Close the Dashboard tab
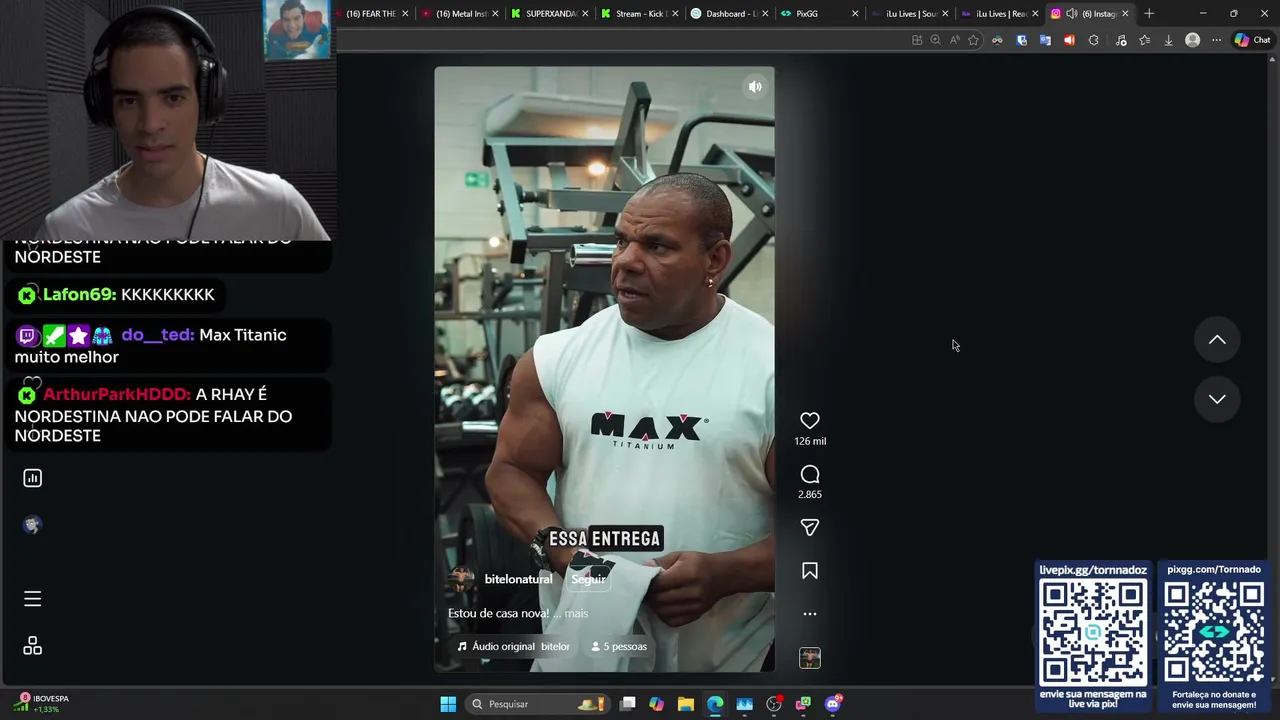 [x=765, y=14]
